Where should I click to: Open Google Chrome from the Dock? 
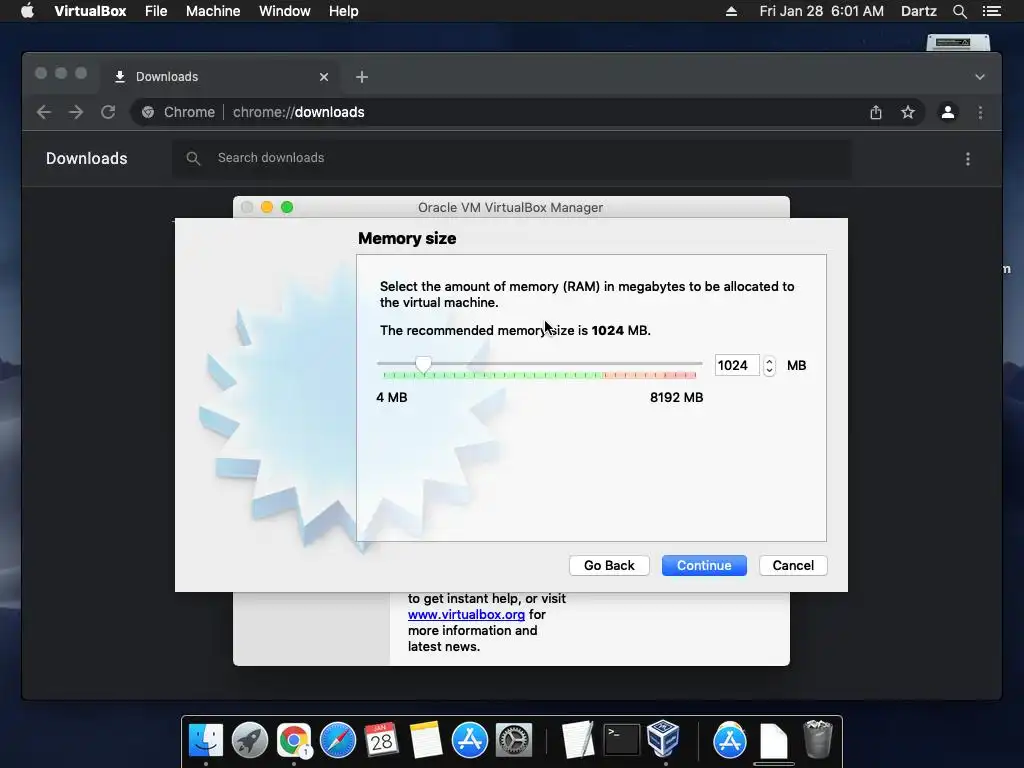[x=294, y=741]
